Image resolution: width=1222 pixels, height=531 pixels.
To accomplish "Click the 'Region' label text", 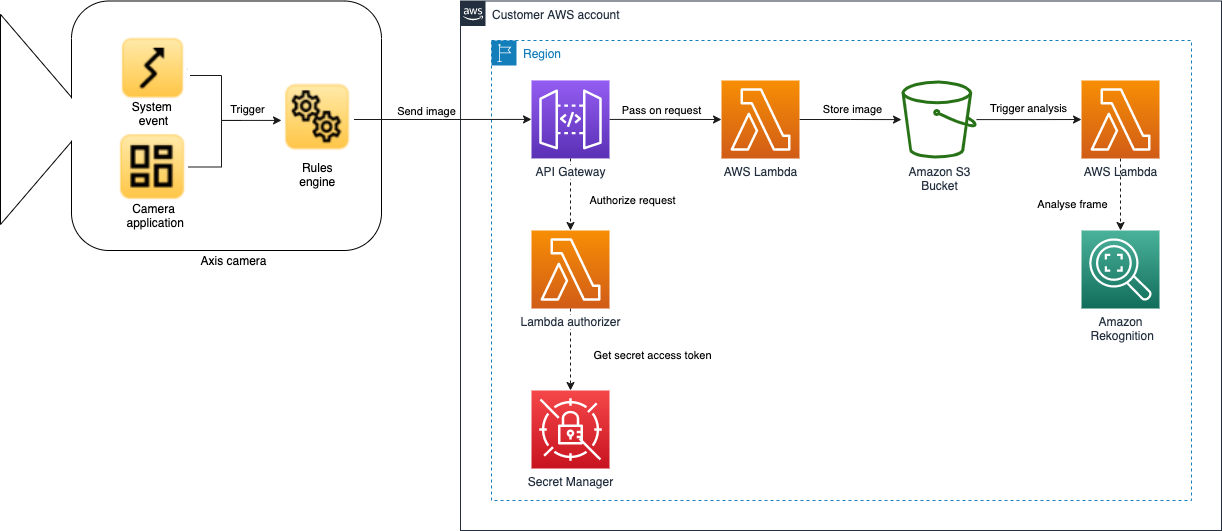I will [x=542, y=54].
